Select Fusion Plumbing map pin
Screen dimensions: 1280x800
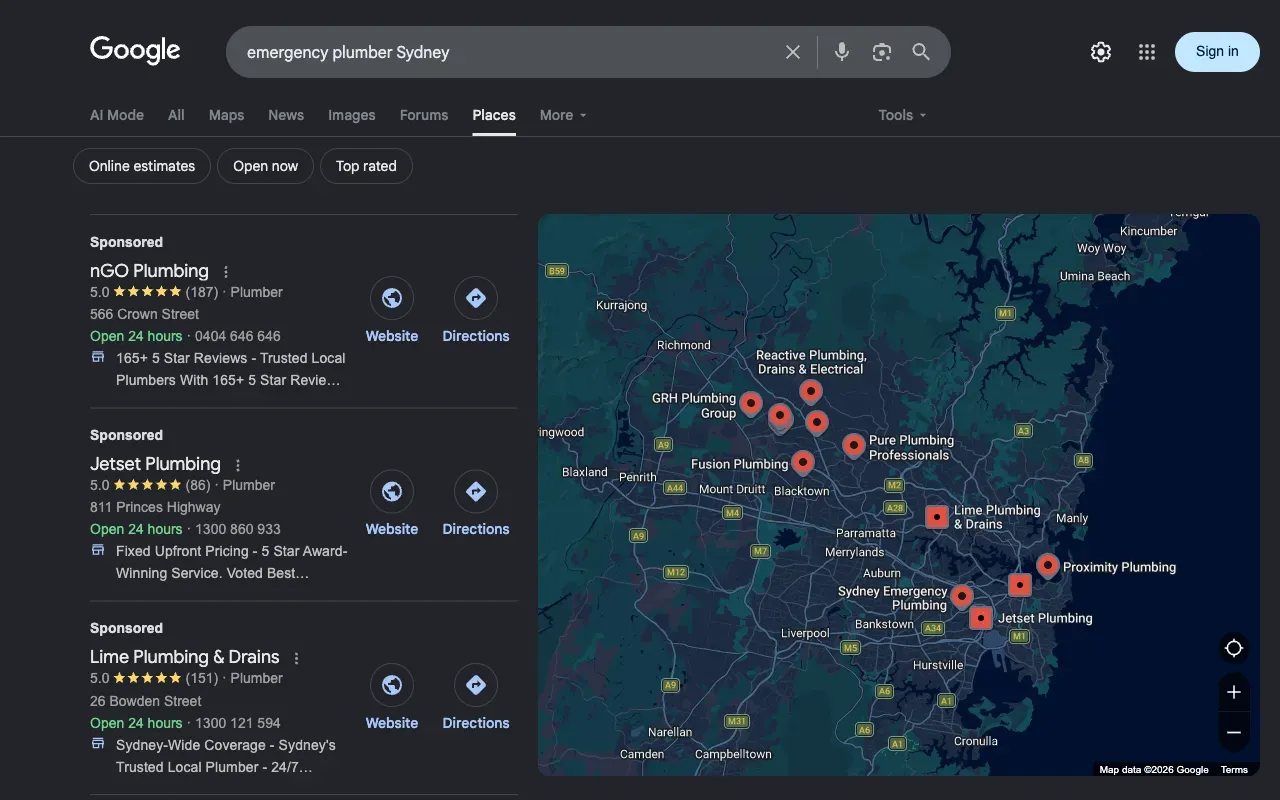[x=803, y=462]
